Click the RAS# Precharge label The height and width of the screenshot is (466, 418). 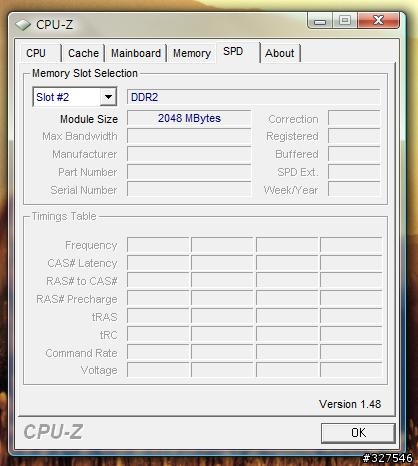[x=77, y=299]
